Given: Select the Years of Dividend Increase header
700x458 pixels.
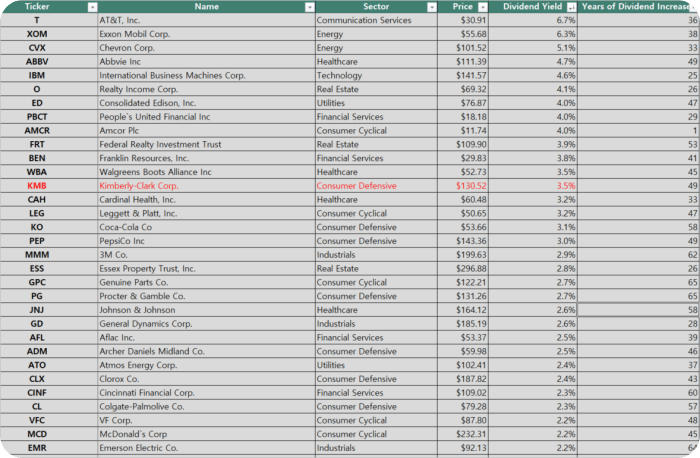Looking at the screenshot, I should coord(638,7).
